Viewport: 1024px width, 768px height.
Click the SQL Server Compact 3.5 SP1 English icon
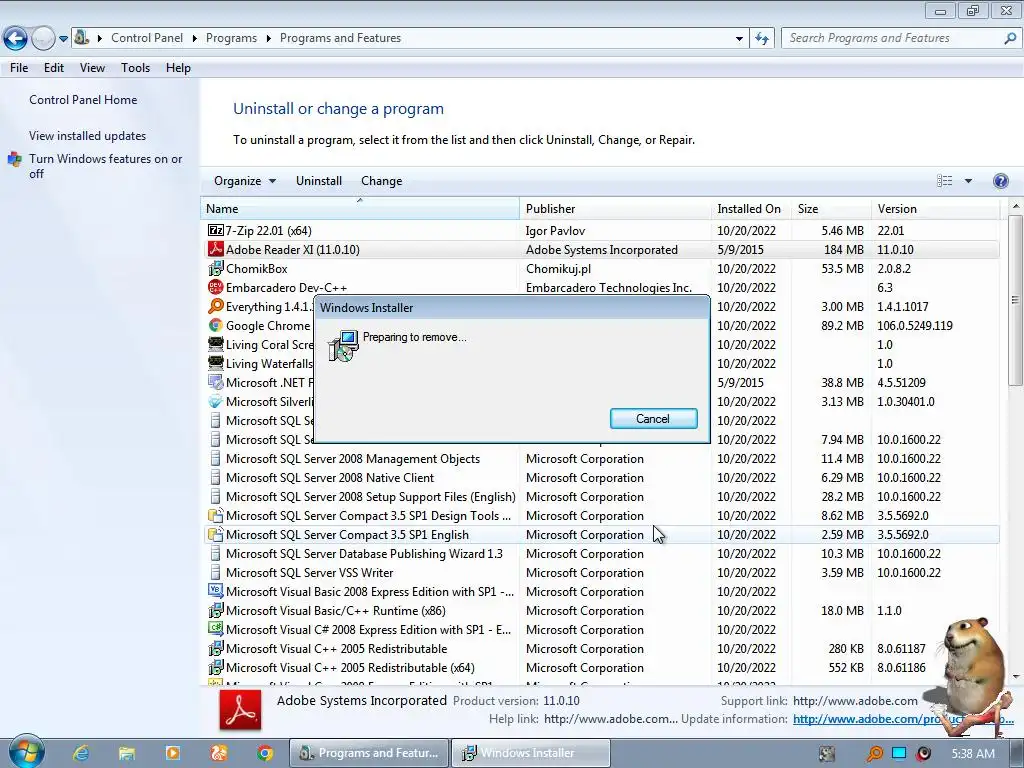[216, 534]
